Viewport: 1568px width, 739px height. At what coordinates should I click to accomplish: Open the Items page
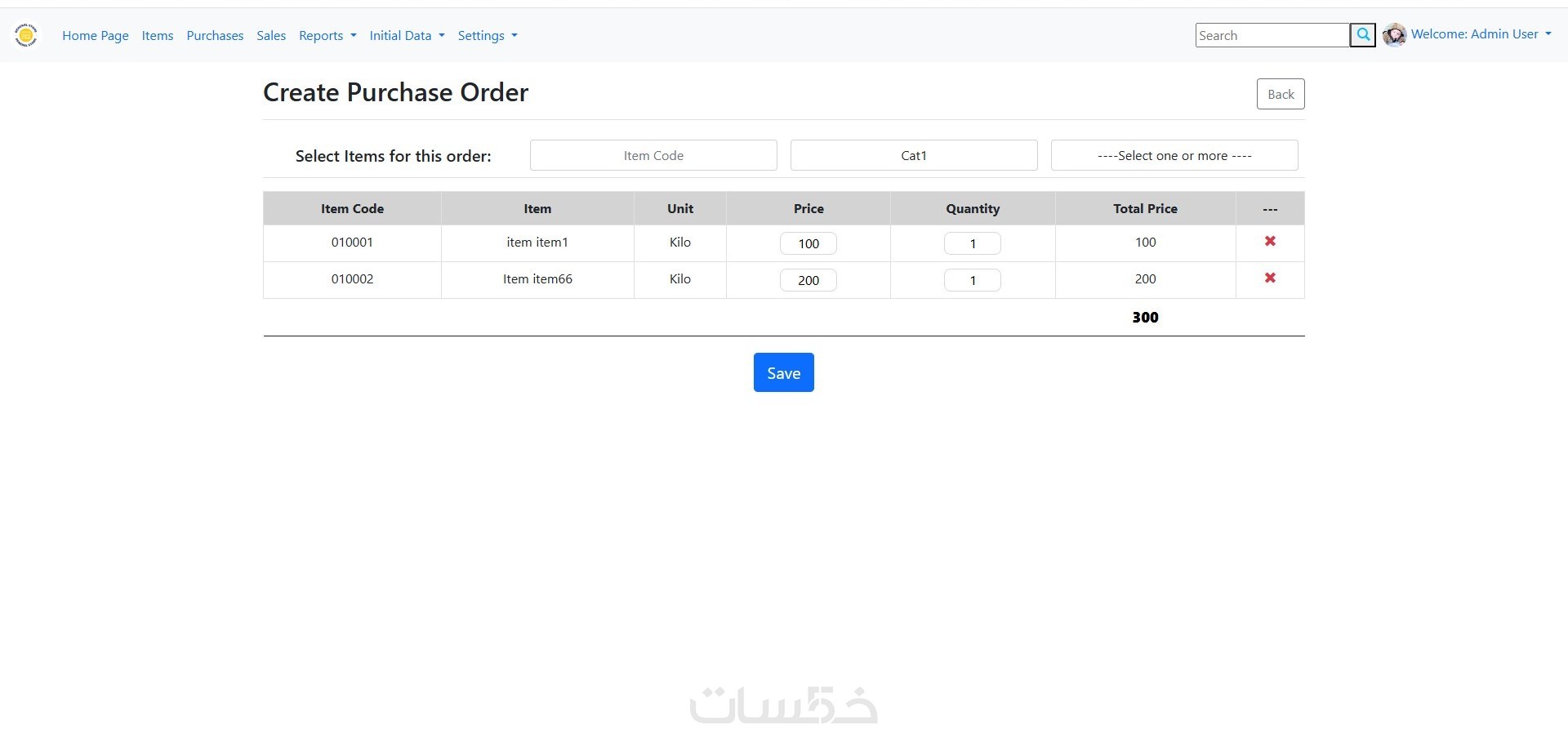click(x=158, y=35)
